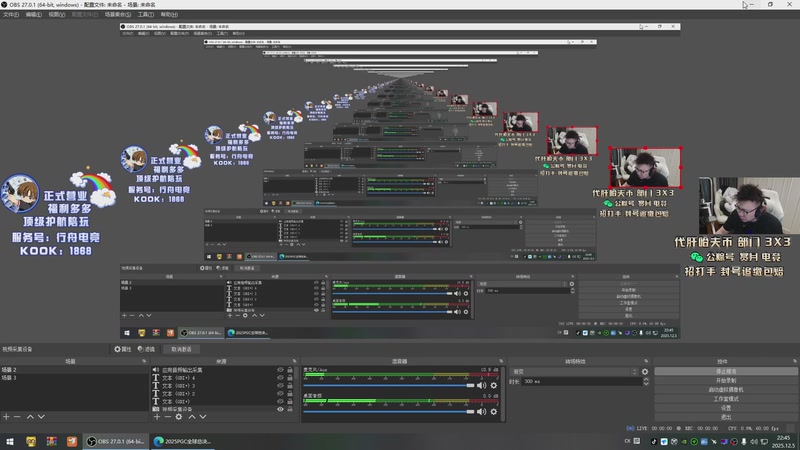Click 退出 exit button in controls

(726, 417)
